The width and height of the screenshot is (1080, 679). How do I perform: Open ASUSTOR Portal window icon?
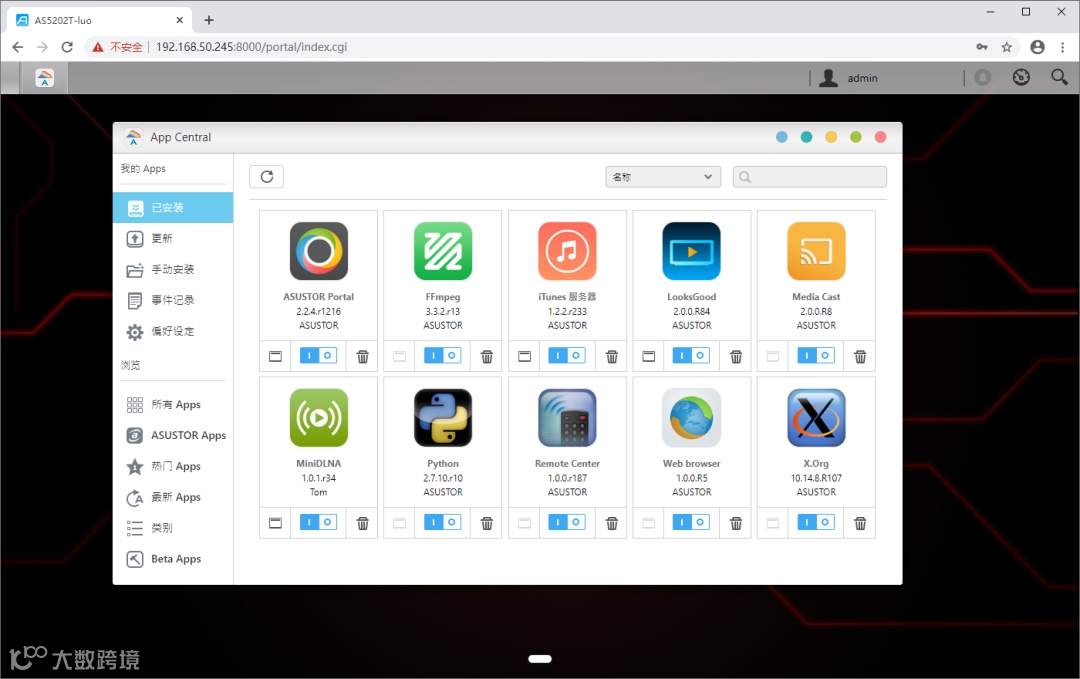(276, 356)
